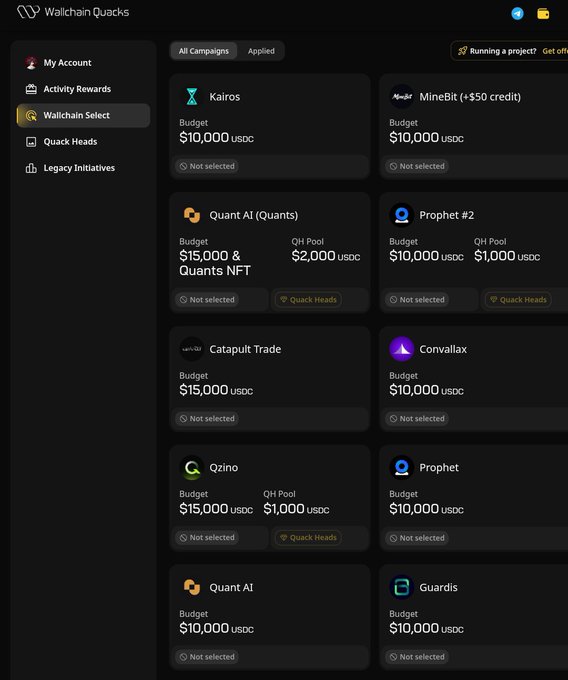Open Activity Rewards in sidebar

(83, 89)
